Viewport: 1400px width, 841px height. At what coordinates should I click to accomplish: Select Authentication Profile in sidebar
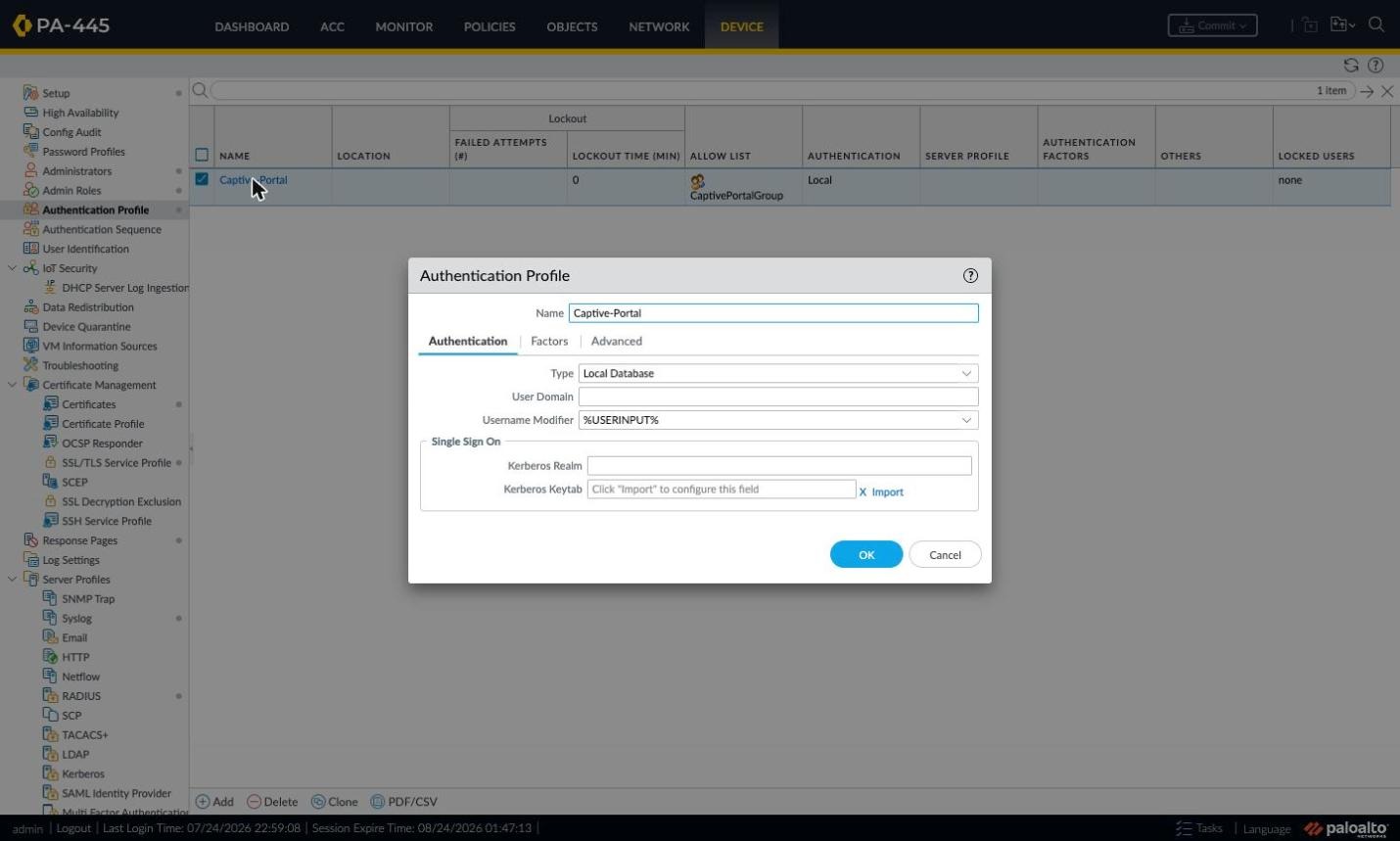(95, 210)
